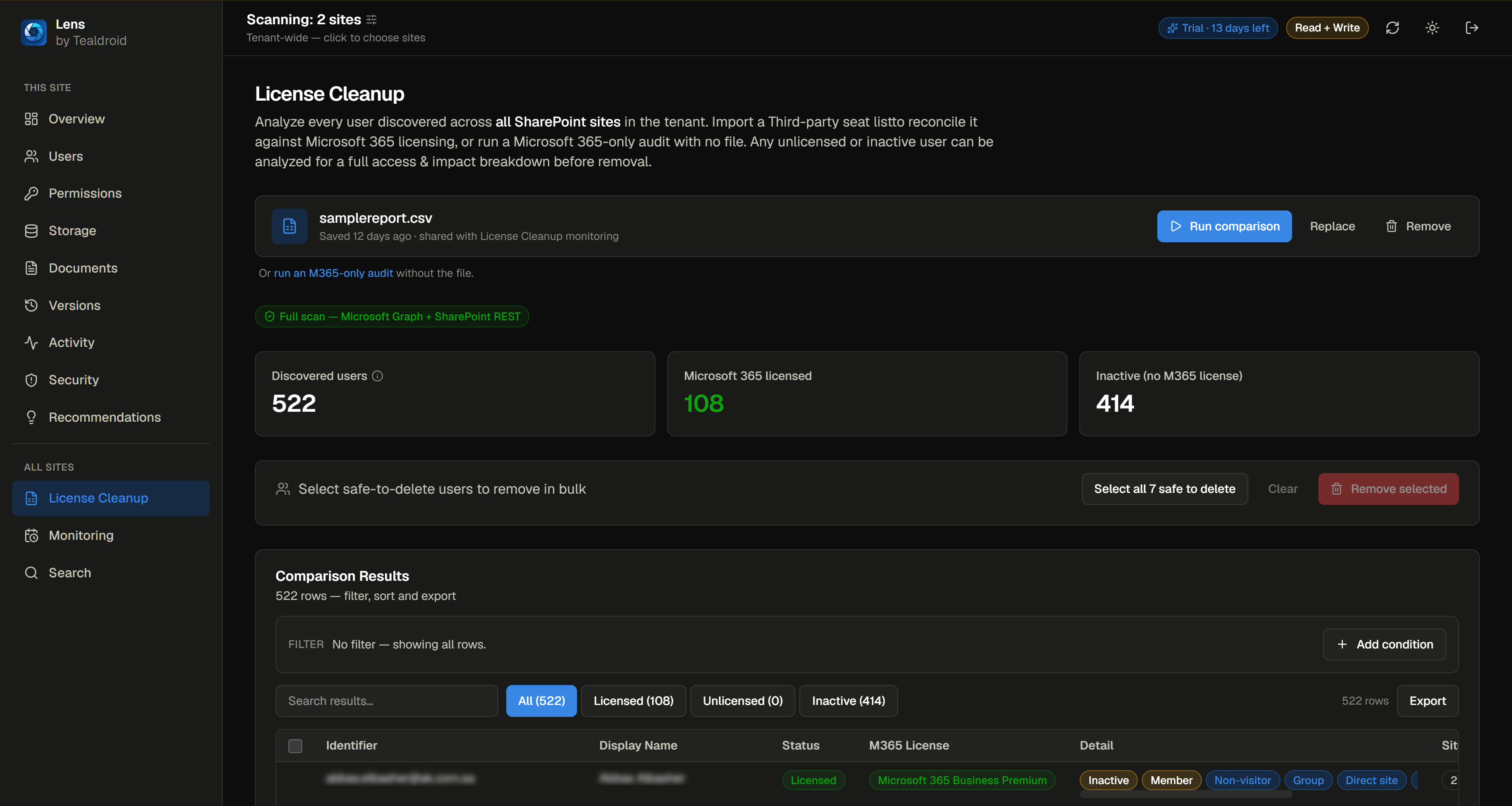This screenshot has height=806, width=1512.
Task: Click Scanning: 2 sites heading
Action: click(303, 19)
